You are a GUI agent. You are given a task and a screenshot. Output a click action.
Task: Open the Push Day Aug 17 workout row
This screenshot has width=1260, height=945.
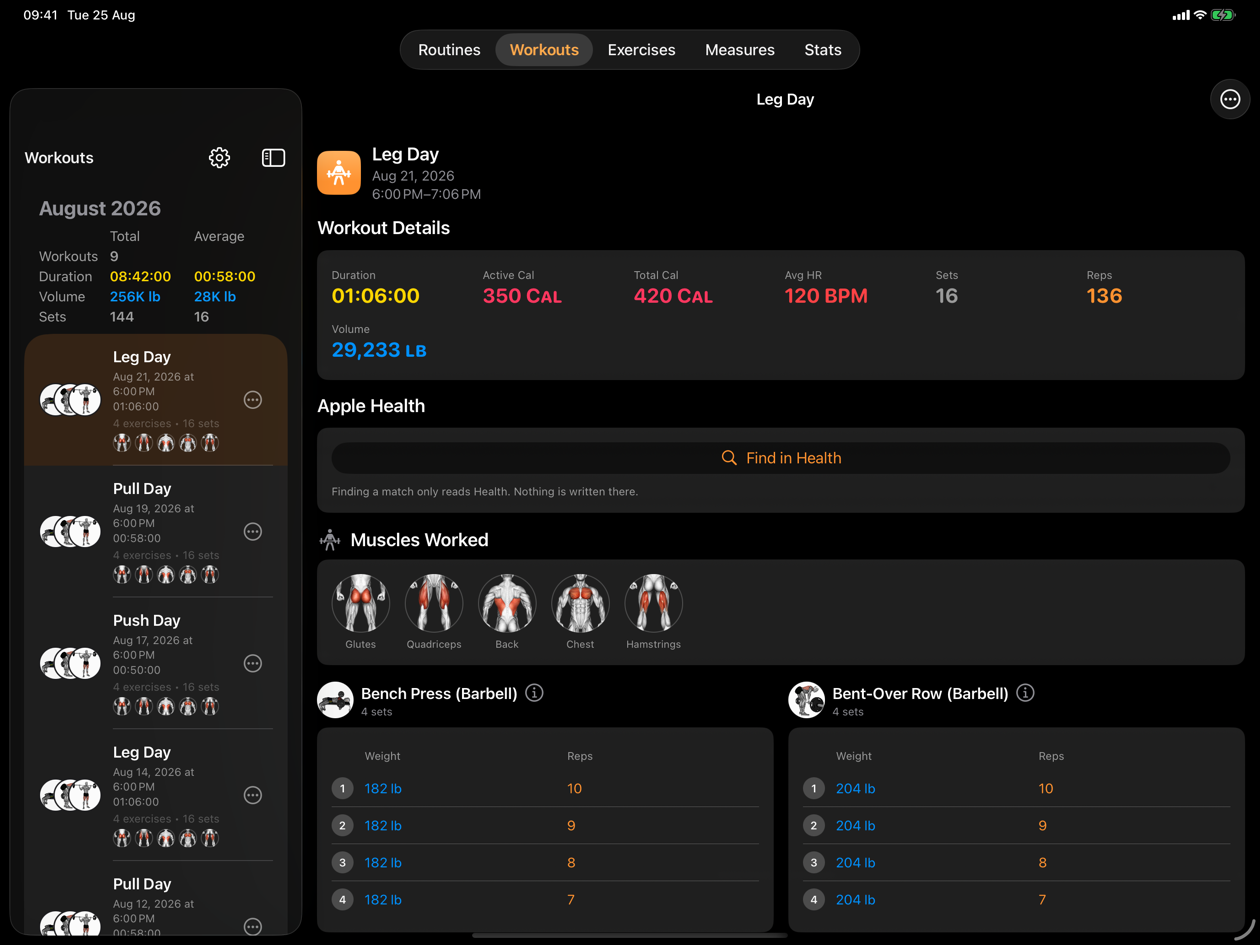156,664
